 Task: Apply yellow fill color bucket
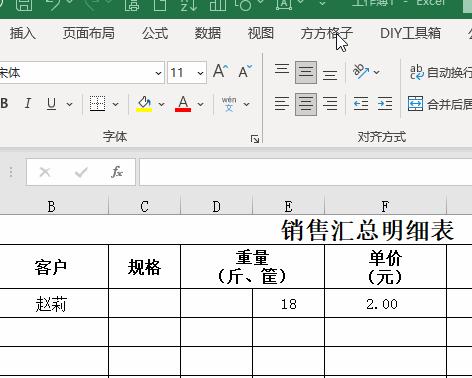pos(144,104)
